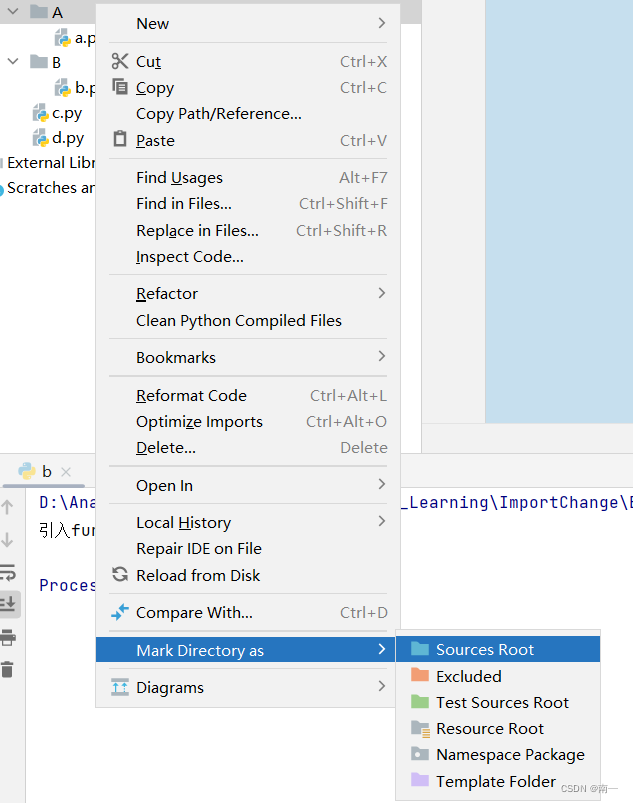This screenshot has height=803, width=633.
Task: Mark directory as Sources Root
Action: tap(498, 649)
